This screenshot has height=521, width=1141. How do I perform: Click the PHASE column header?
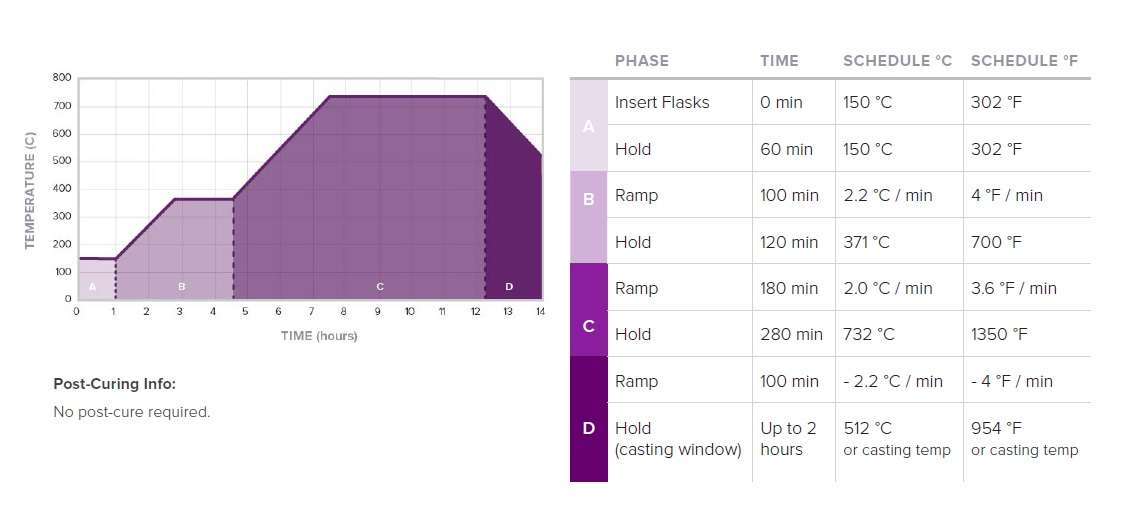(641, 60)
